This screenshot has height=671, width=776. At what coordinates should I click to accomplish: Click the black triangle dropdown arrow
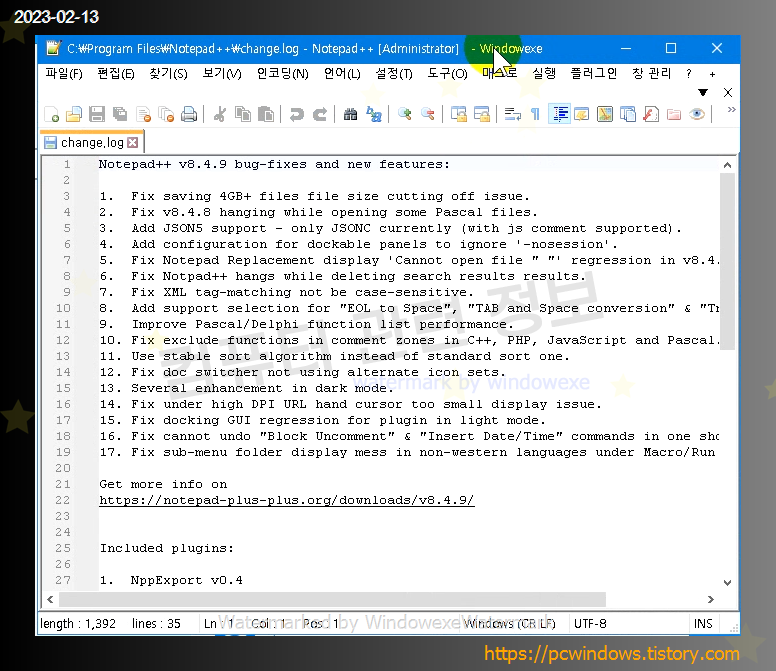[x=703, y=92]
